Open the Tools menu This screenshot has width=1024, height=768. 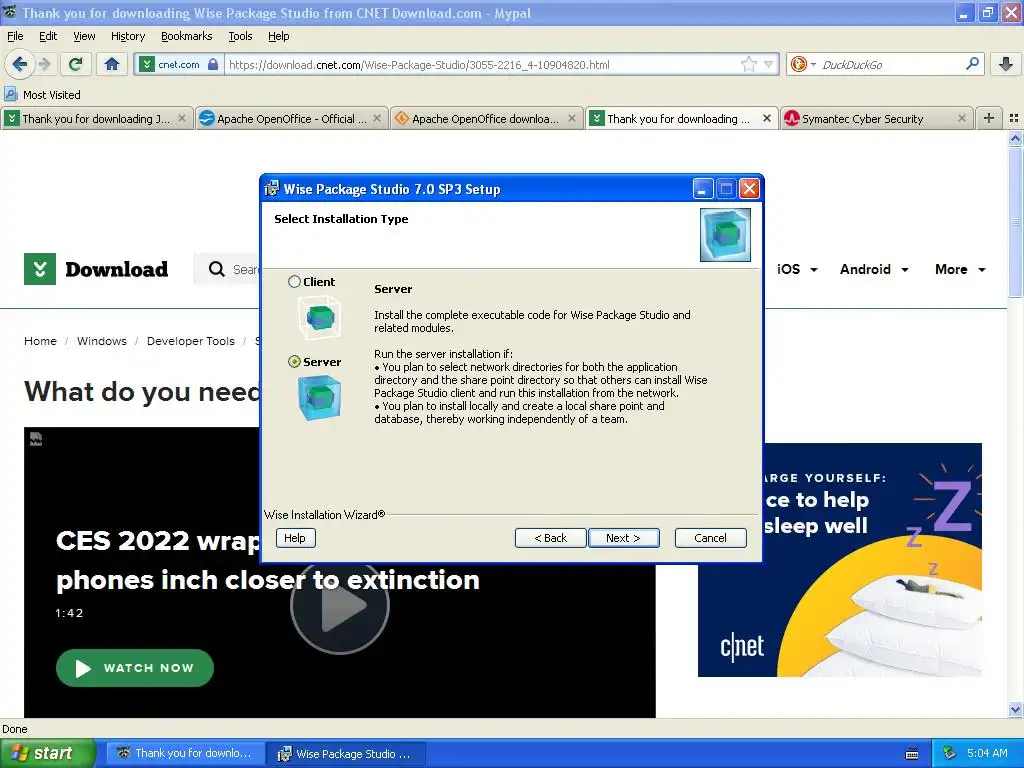coord(240,36)
